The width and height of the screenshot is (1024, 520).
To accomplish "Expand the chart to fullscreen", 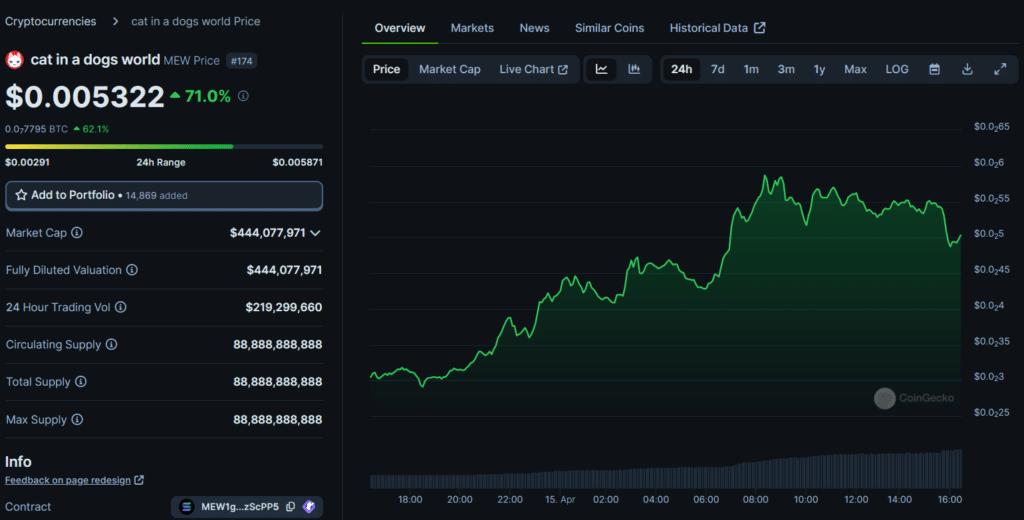I will tap(1000, 69).
